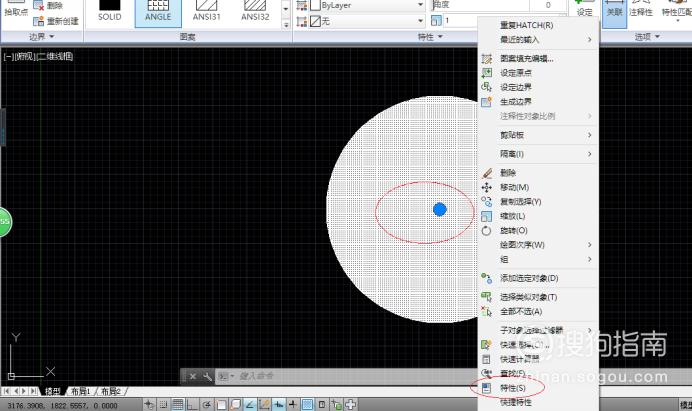Click the 设定原点 menu icon
The height and width of the screenshot is (411, 692).
tap(486, 73)
